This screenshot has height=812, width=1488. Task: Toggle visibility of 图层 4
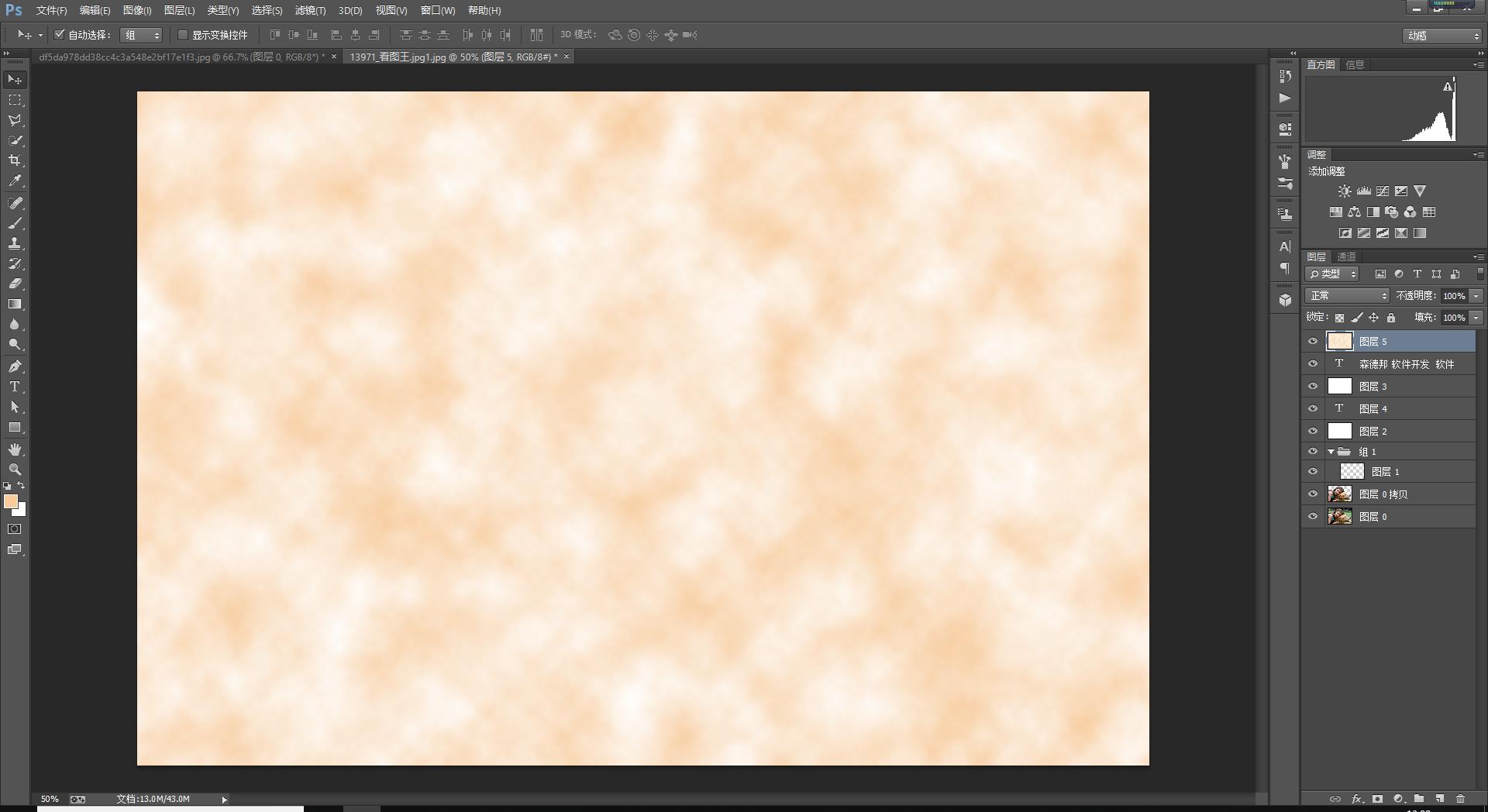pyautogui.click(x=1313, y=409)
